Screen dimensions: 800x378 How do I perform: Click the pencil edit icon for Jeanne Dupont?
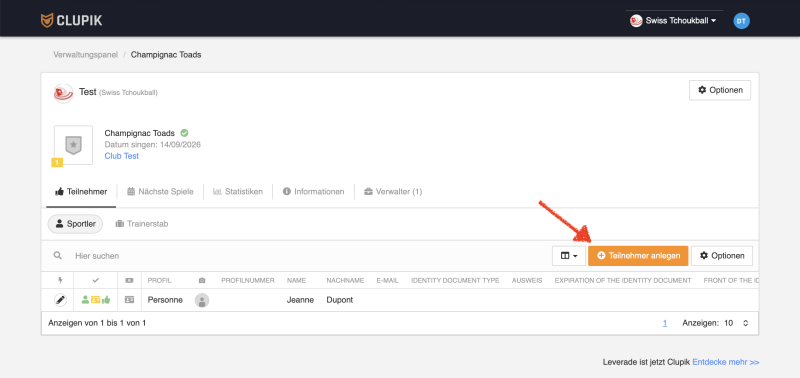tap(60, 300)
